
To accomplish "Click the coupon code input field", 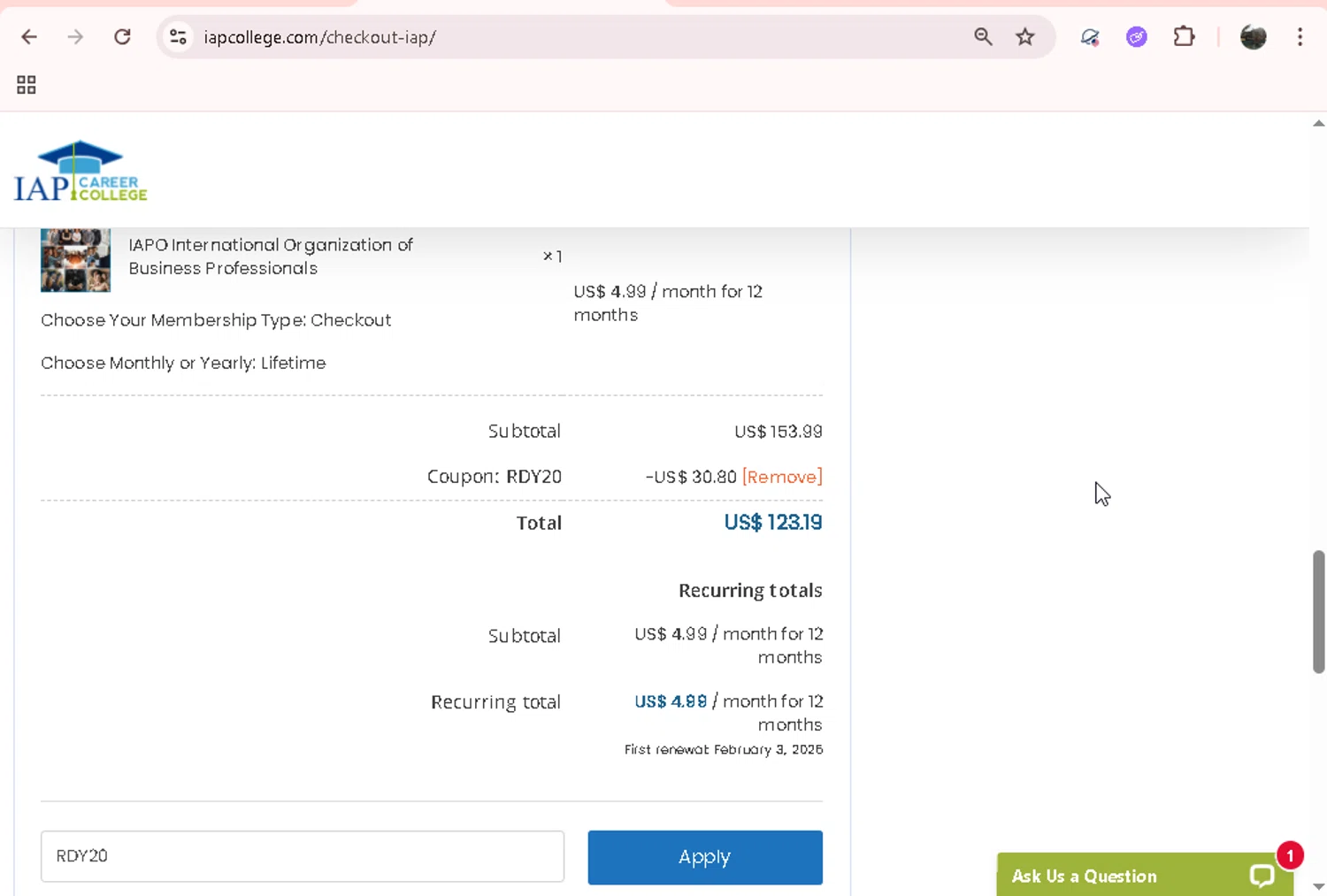I will (x=303, y=856).
